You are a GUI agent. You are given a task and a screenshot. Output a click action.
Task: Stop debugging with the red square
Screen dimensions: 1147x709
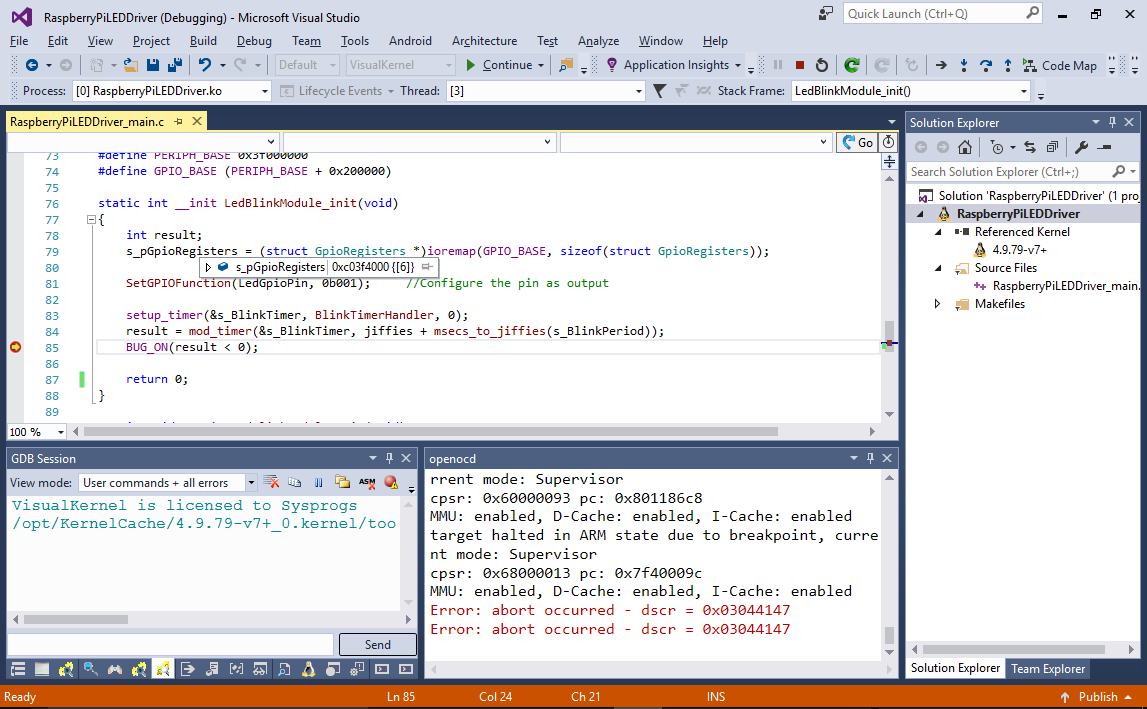point(800,65)
